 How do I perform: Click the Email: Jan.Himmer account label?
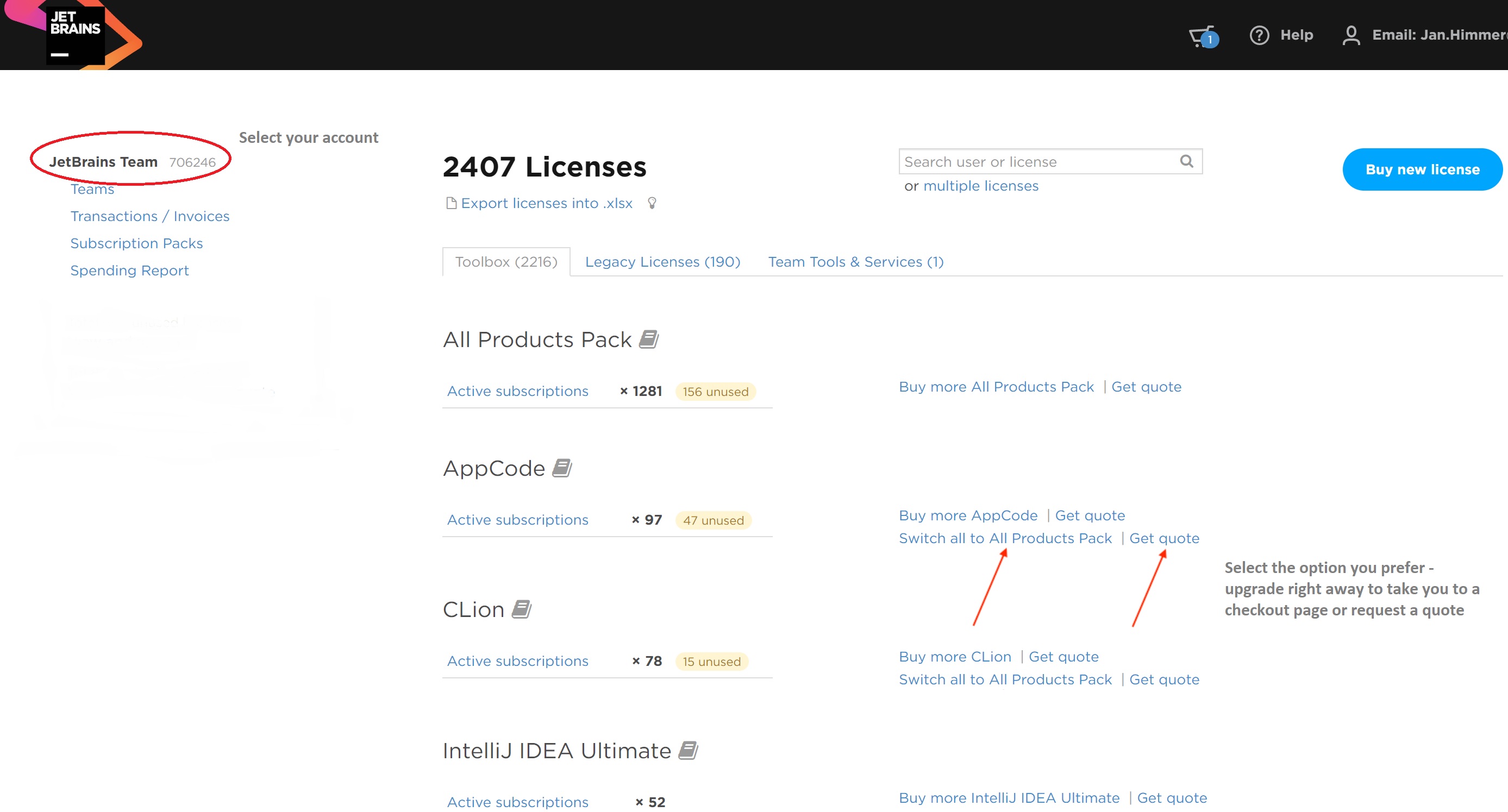[x=1440, y=35]
